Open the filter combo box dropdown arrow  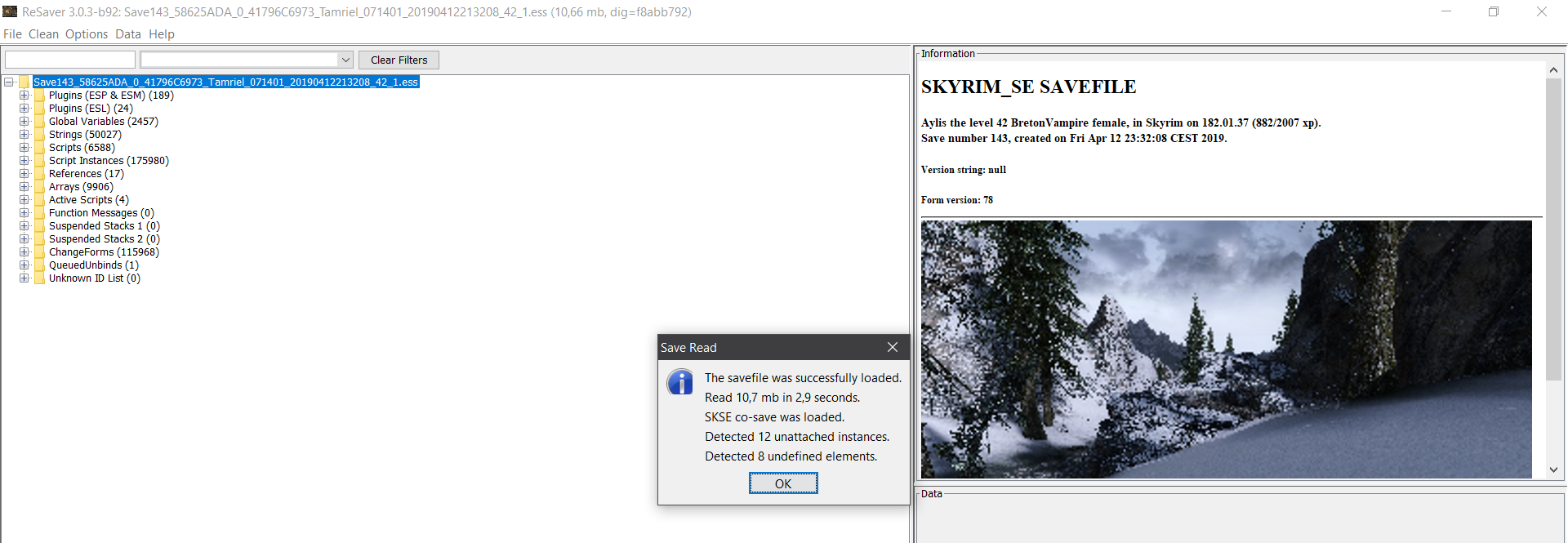point(345,60)
